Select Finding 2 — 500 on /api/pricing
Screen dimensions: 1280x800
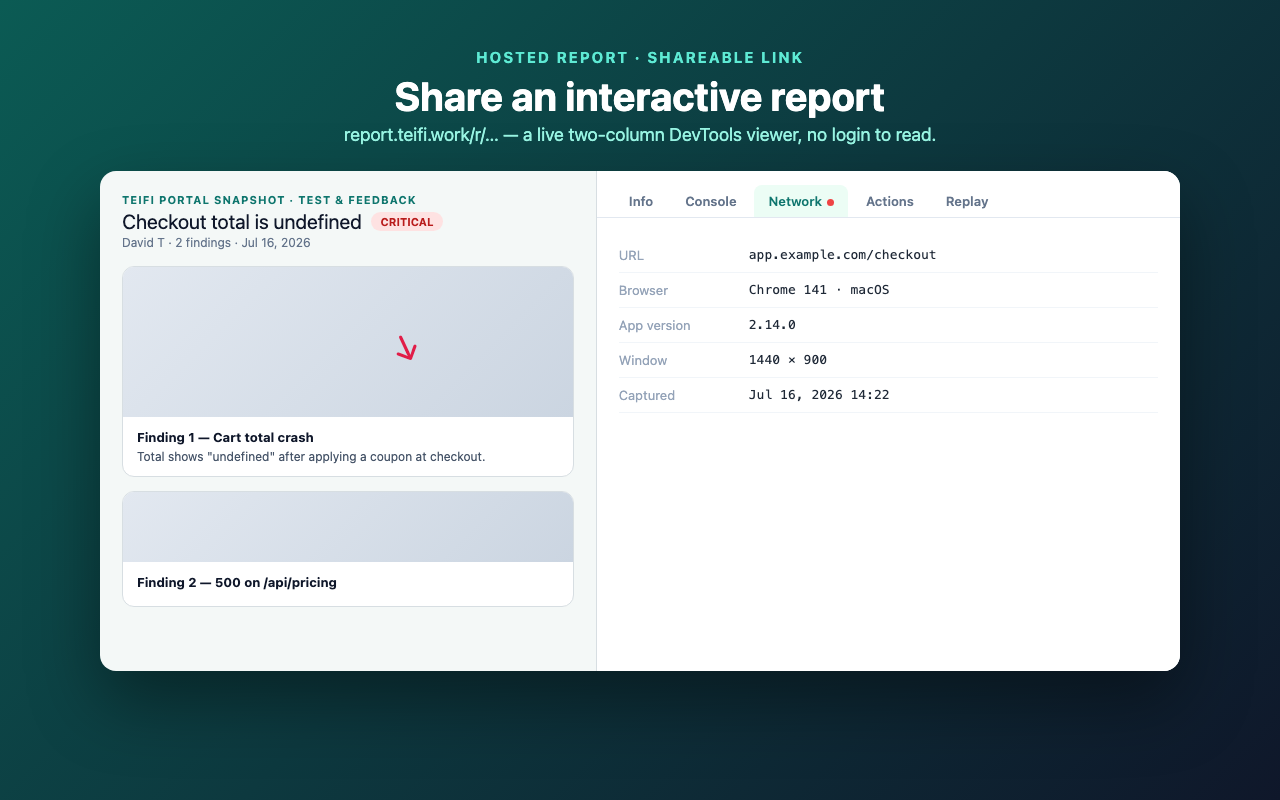coord(237,583)
